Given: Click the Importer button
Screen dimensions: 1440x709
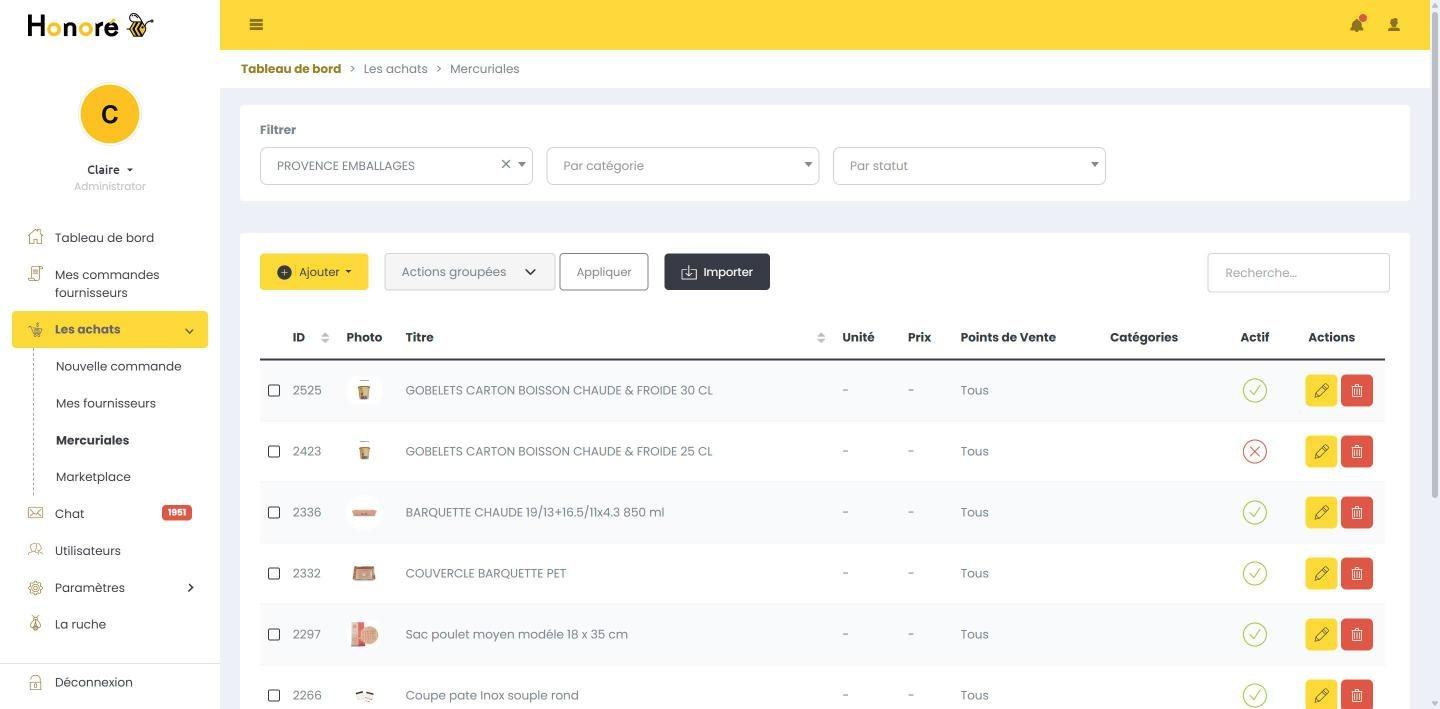Looking at the screenshot, I should pos(717,272).
